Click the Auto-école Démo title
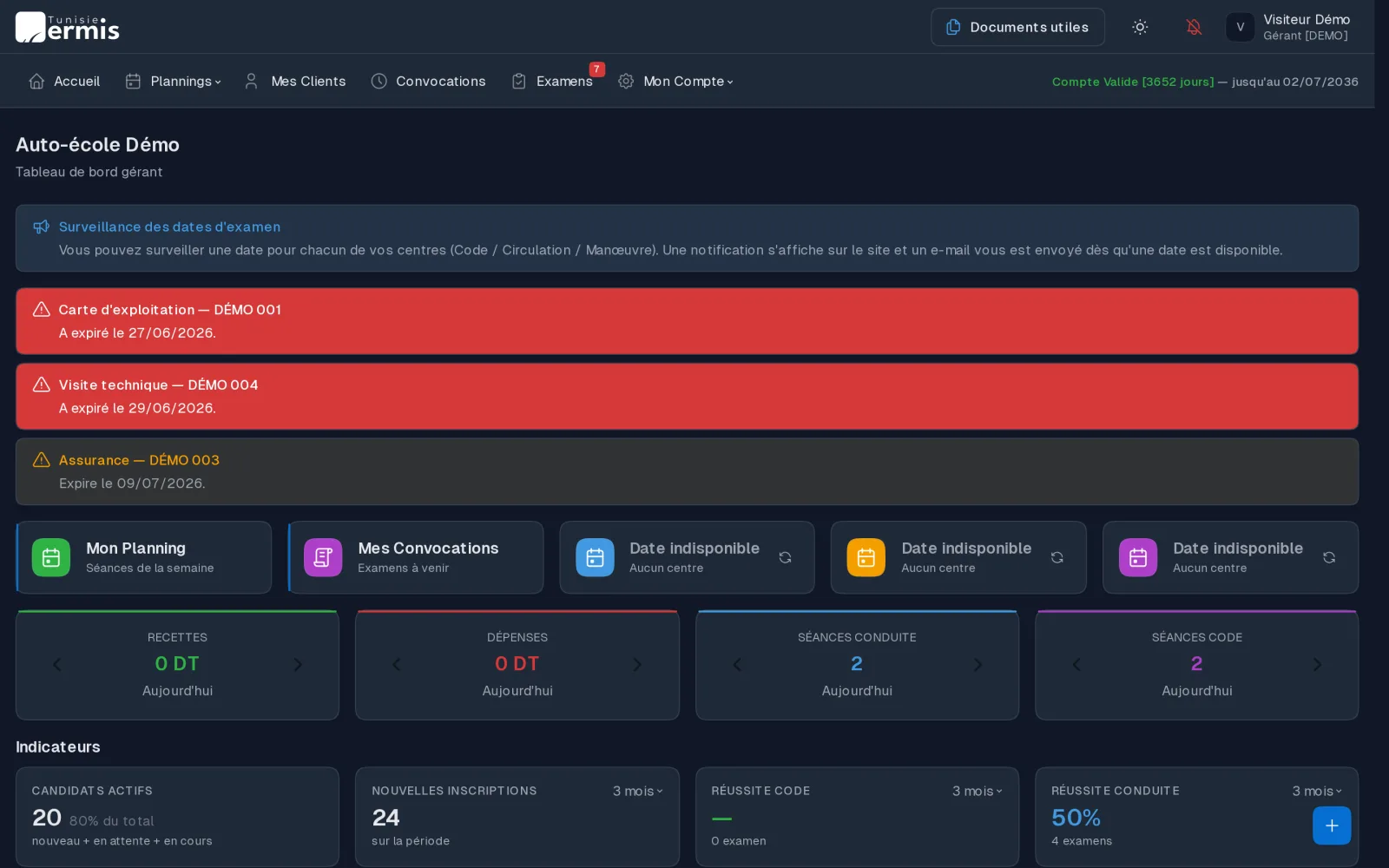Screen dimensions: 1389x868 coord(97,145)
